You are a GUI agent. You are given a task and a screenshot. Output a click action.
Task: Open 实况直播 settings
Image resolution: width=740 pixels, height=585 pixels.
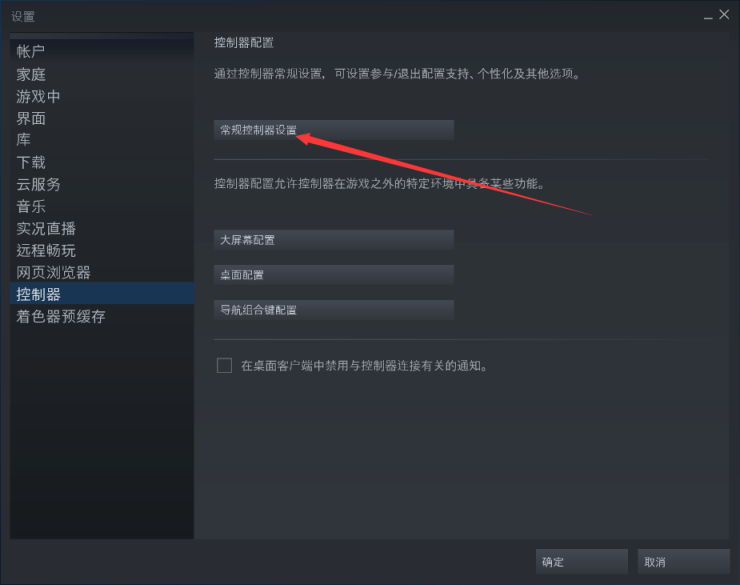point(101,228)
